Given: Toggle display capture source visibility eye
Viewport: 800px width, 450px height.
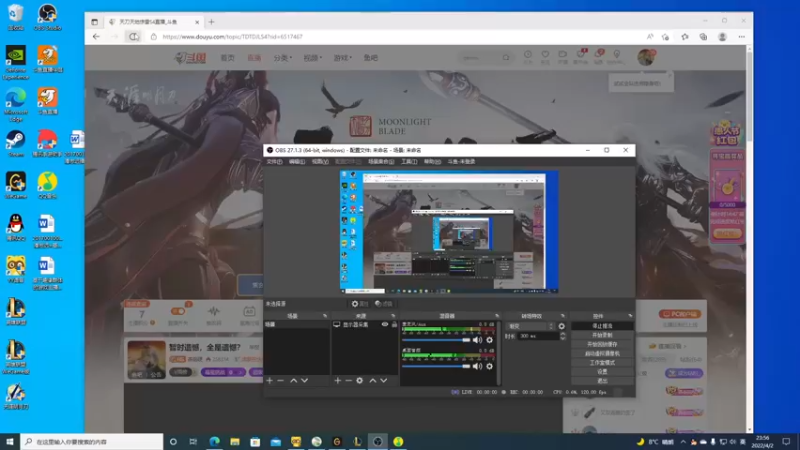Looking at the screenshot, I should tap(385, 325).
